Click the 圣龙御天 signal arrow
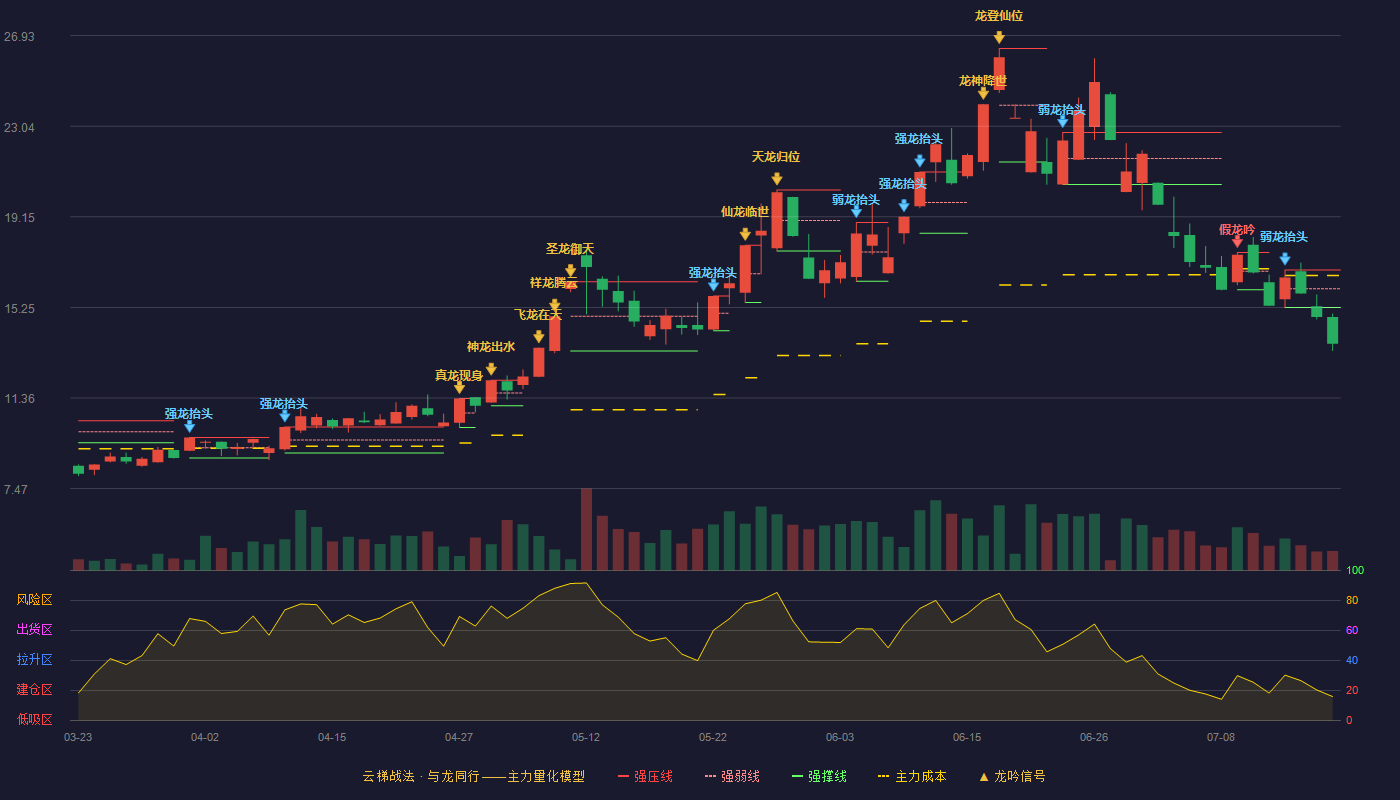Image resolution: width=1400 pixels, height=800 pixels. [570, 271]
